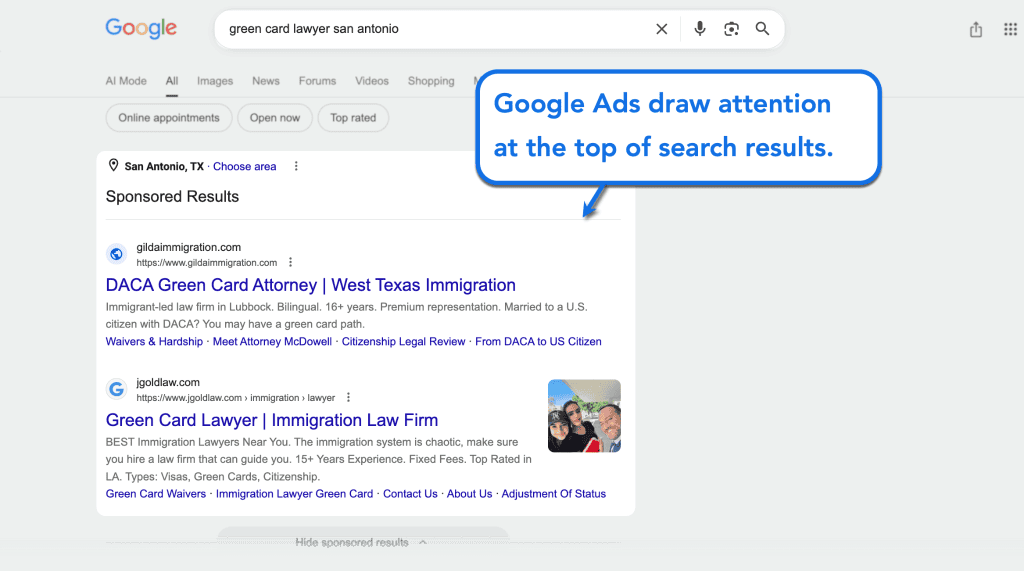Click the Choose area link

[244, 167]
